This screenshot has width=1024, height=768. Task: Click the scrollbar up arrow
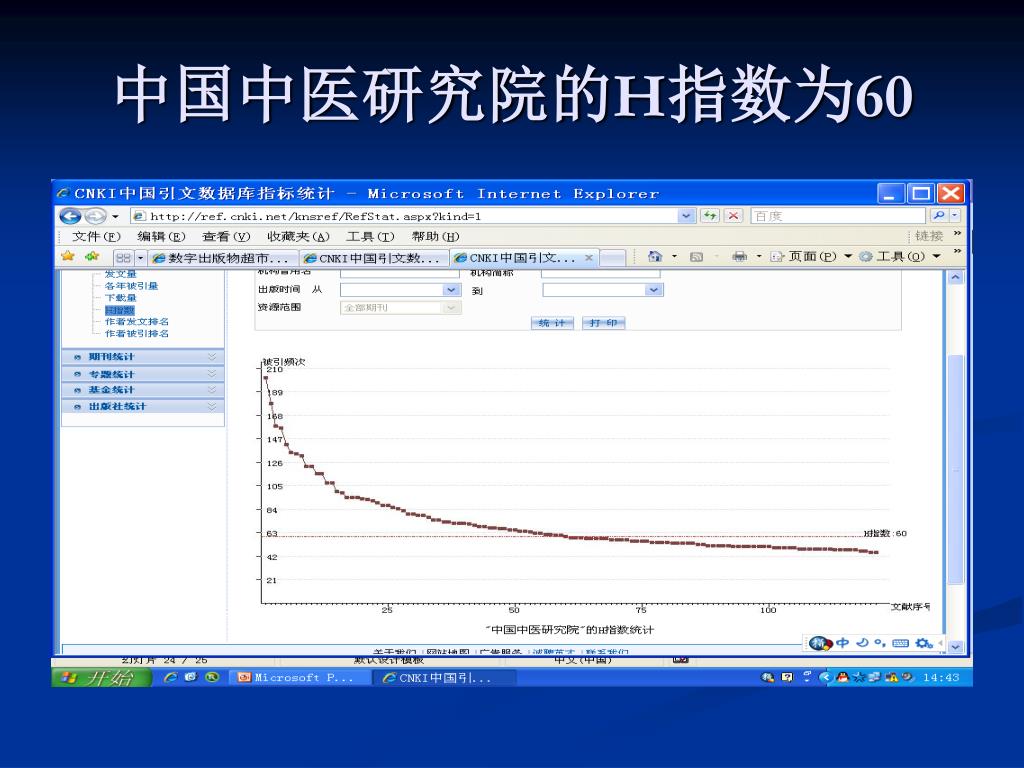[x=955, y=277]
